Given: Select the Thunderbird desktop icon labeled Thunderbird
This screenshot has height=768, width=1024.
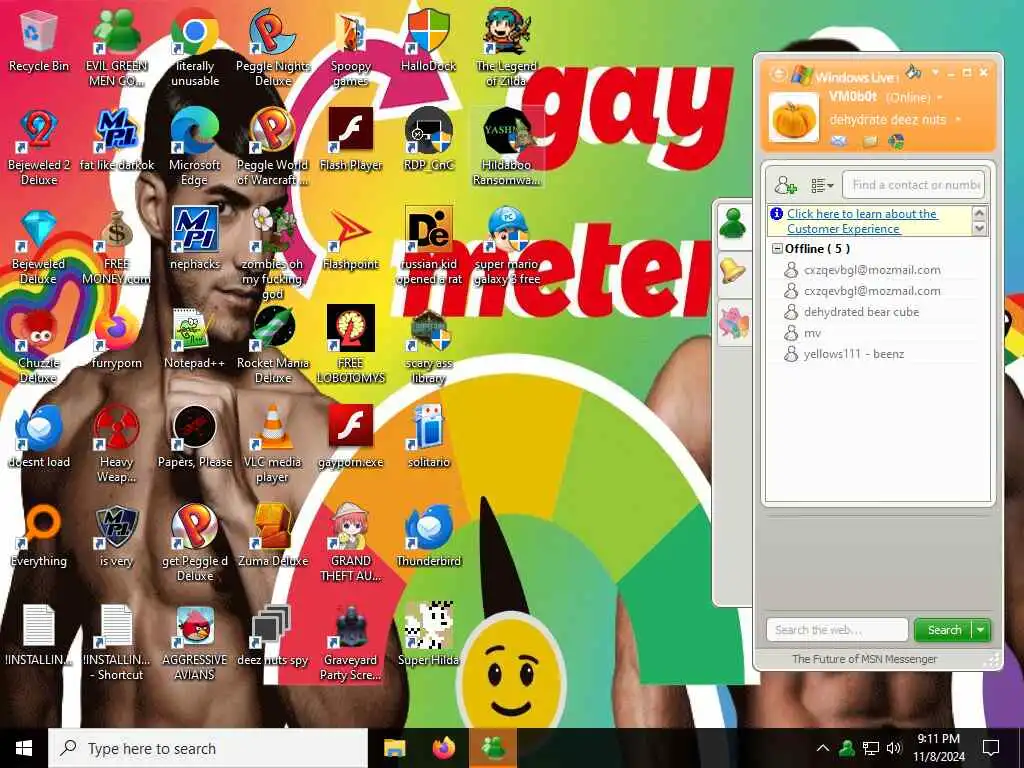Looking at the screenshot, I should (x=428, y=535).
